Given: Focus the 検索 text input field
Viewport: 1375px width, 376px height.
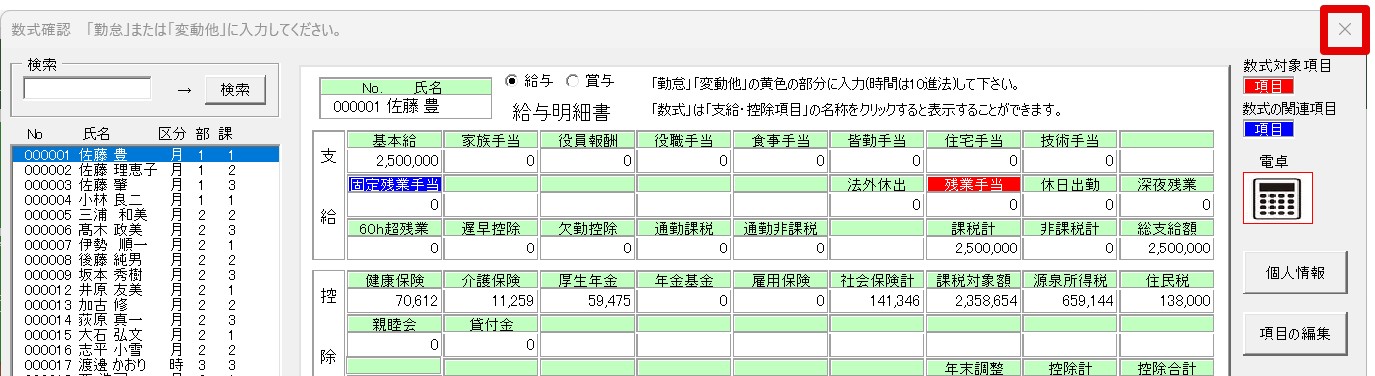Looking at the screenshot, I should tap(87, 89).
